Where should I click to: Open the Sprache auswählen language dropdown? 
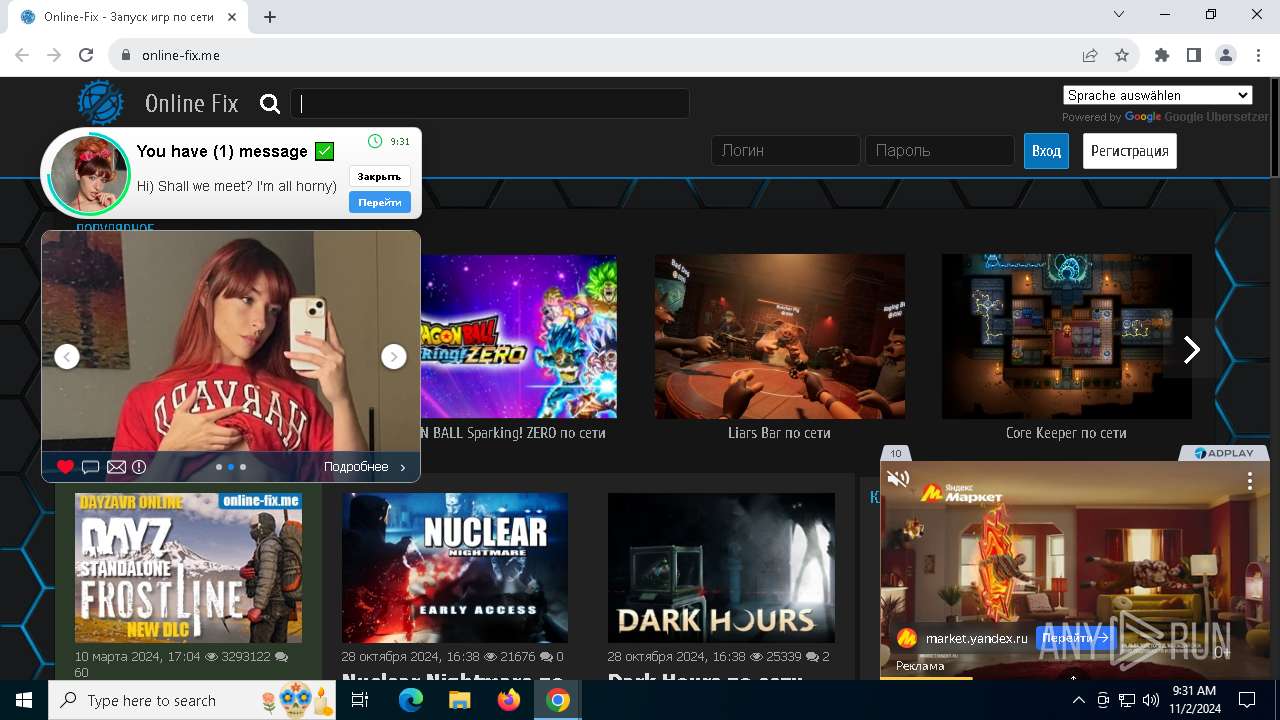1158,95
